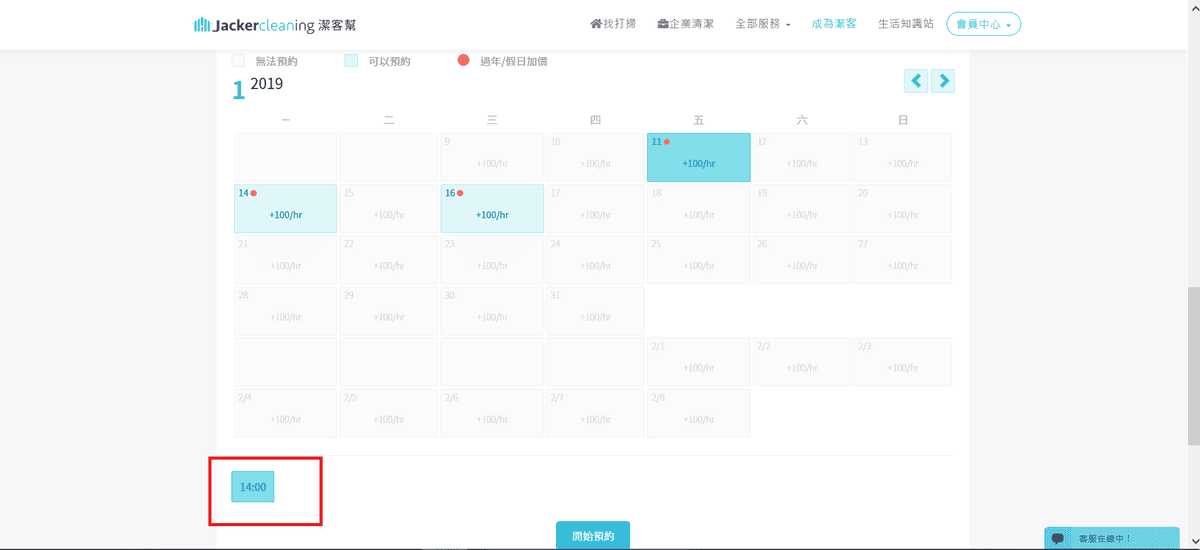The width and height of the screenshot is (1200, 550).
Task: Open 找打掃 home icon link
Action: point(613,24)
